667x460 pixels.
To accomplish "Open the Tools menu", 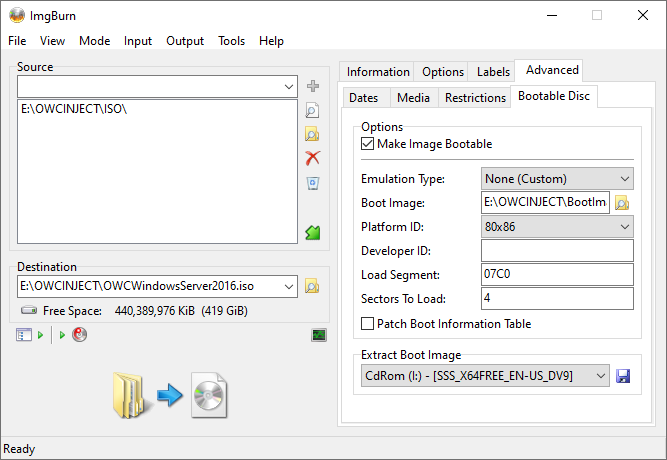I will (231, 41).
